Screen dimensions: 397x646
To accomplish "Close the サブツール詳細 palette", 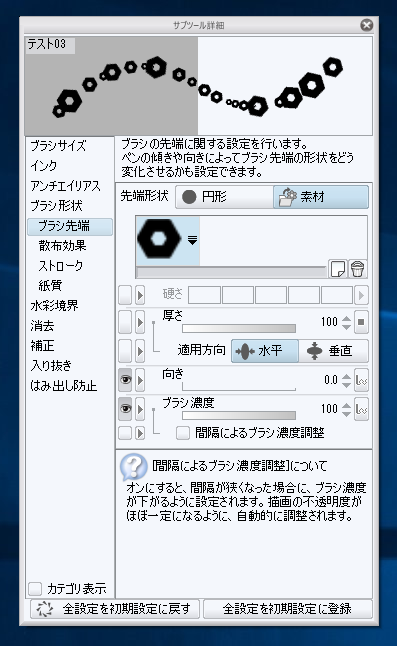I will (x=367, y=25).
